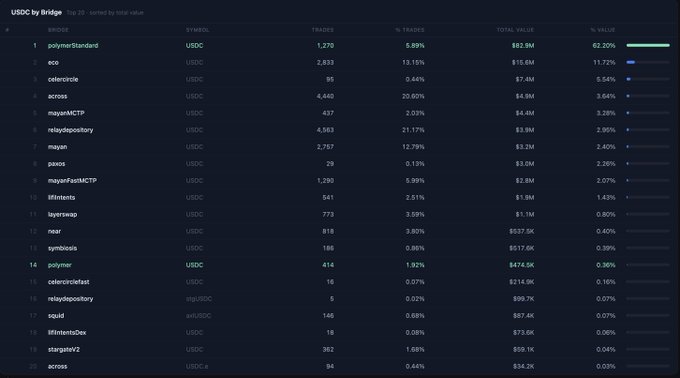Select the 2,757 trades cell for mayan
This screenshot has width=680, height=378.
pyautogui.click(x=325, y=147)
